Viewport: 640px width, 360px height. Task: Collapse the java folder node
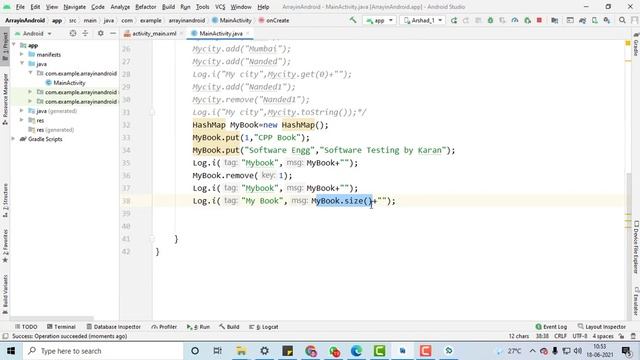(x=22, y=64)
